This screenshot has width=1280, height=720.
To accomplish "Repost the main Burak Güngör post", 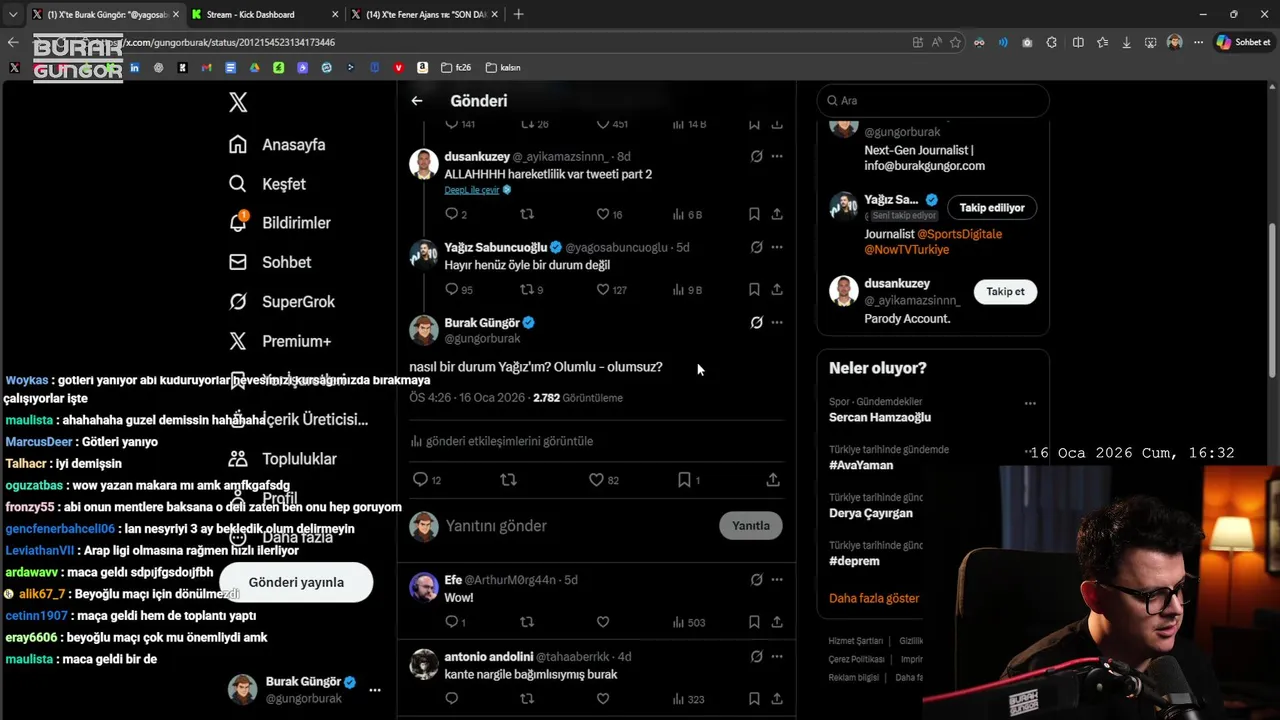I will pyautogui.click(x=508, y=480).
